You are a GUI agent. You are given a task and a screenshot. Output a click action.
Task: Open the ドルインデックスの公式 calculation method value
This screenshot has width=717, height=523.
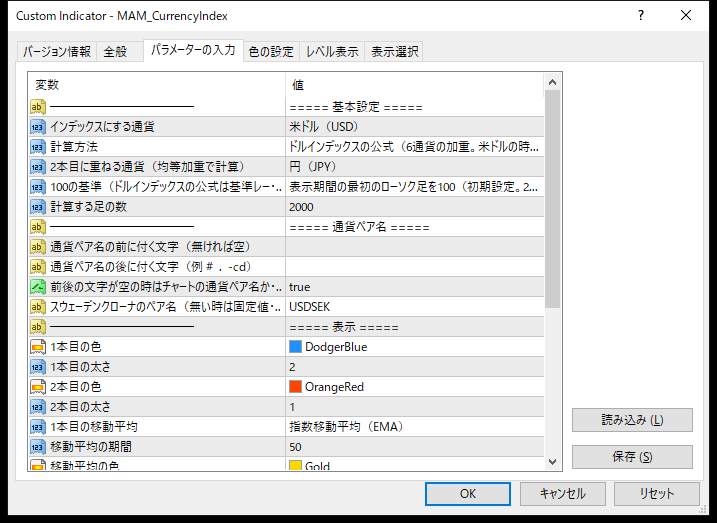[415, 147]
